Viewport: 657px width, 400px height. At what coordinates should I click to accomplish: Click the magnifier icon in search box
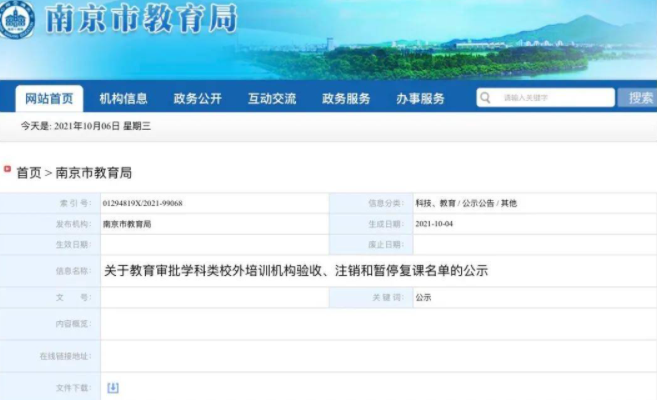click(485, 98)
